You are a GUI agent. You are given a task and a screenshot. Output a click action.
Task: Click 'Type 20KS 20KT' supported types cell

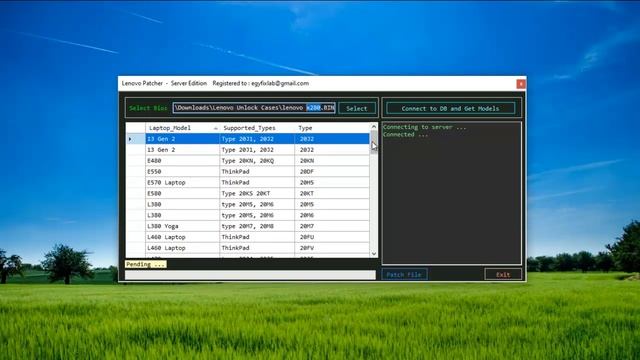pos(257,193)
